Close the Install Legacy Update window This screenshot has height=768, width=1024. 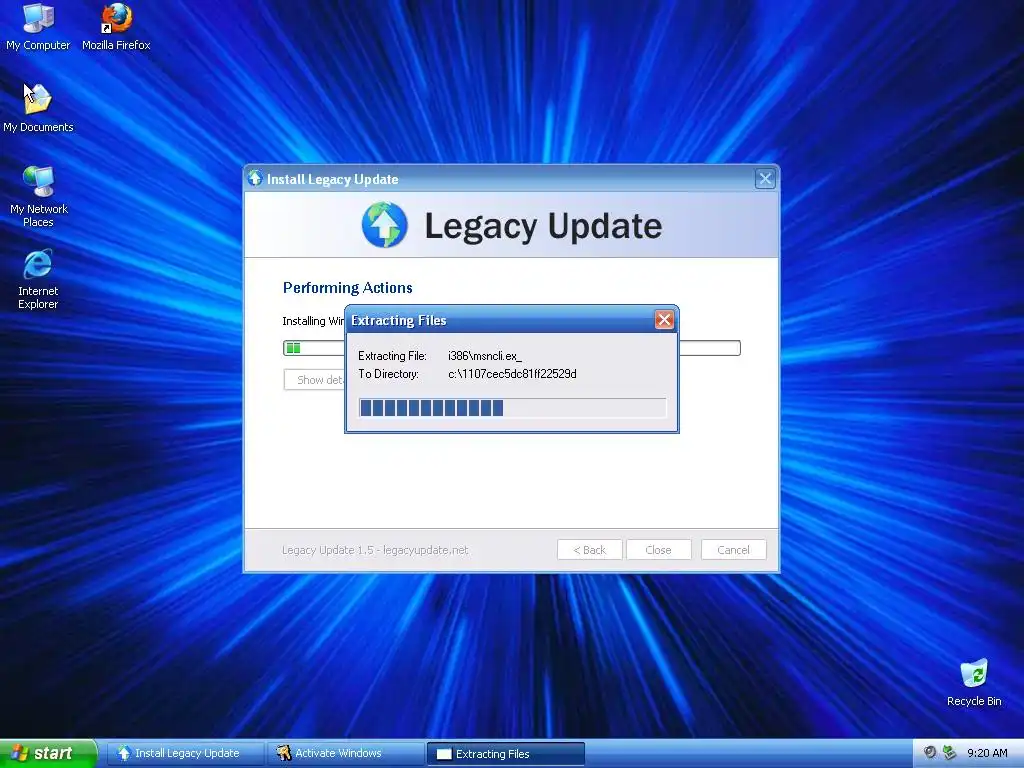click(765, 178)
